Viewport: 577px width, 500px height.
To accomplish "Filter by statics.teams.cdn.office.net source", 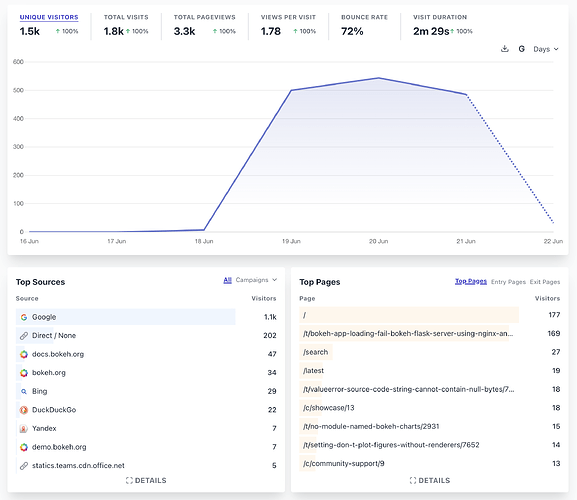I will 146,465.
